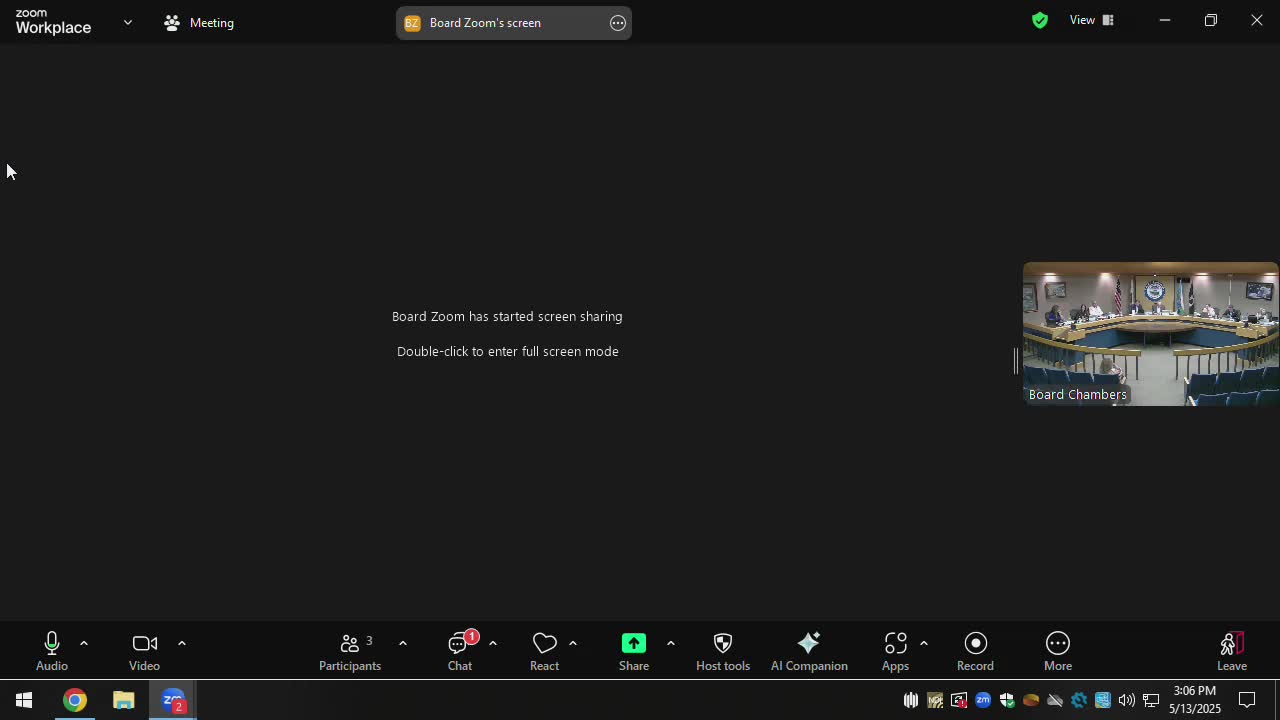This screenshot has width=1280, height=720.
Task: Open the View layout menu
Action: tap(1091, 20)
